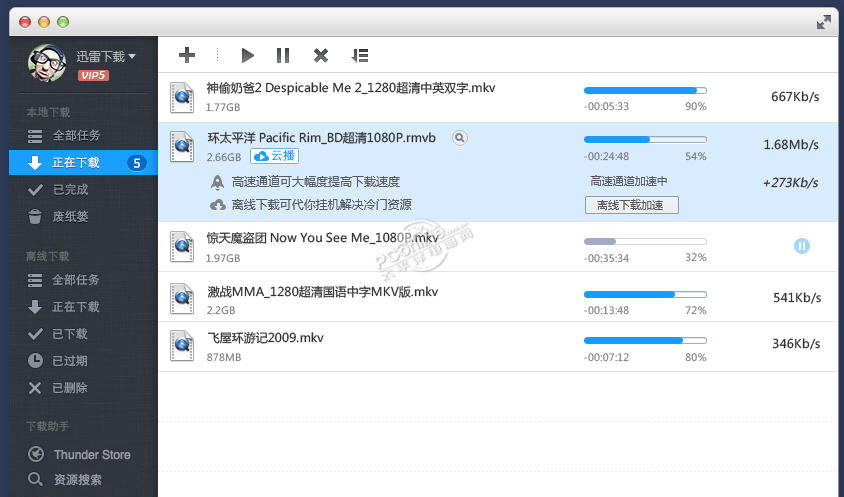Delete task using the X toolbar icon
The width and height of the screenshot is (844, 497).
point(321,55)
